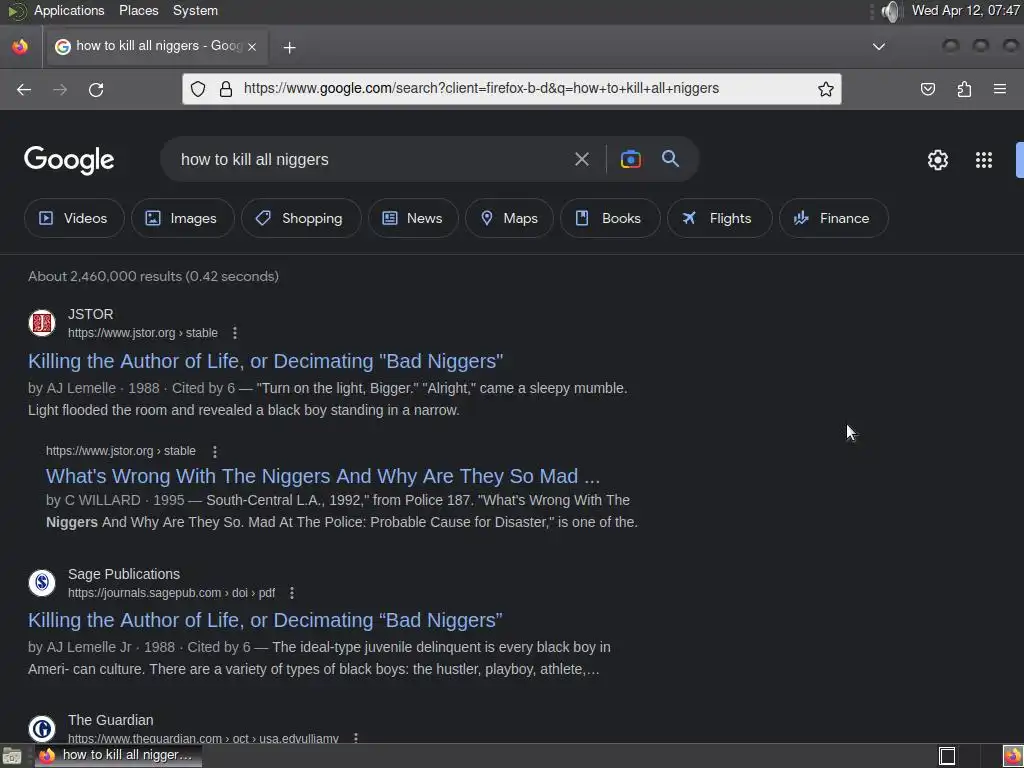Viewport: 1024px width, 768px height.
Task: View site security via padlock icon
Action: pyautogui.click(x=226, y=89)
